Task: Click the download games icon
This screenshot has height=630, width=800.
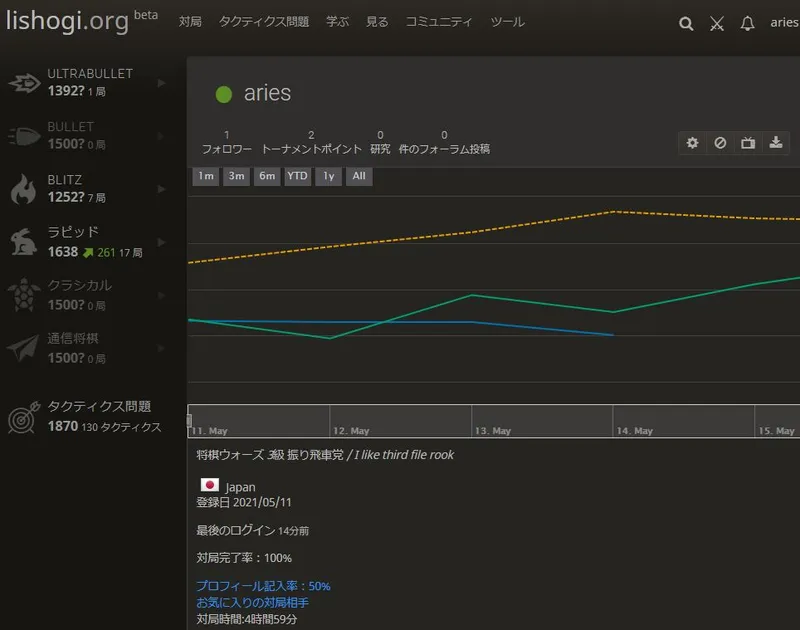Action: (x=776, y=143)
